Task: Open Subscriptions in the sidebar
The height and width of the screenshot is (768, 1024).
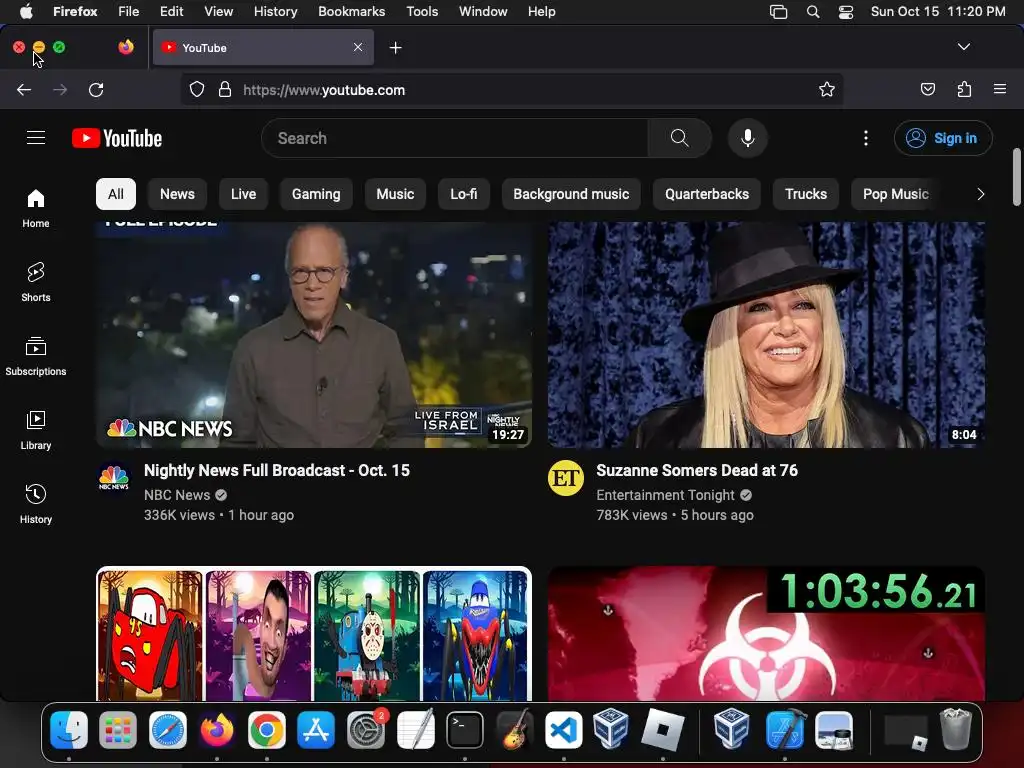Action: point(36,356)
